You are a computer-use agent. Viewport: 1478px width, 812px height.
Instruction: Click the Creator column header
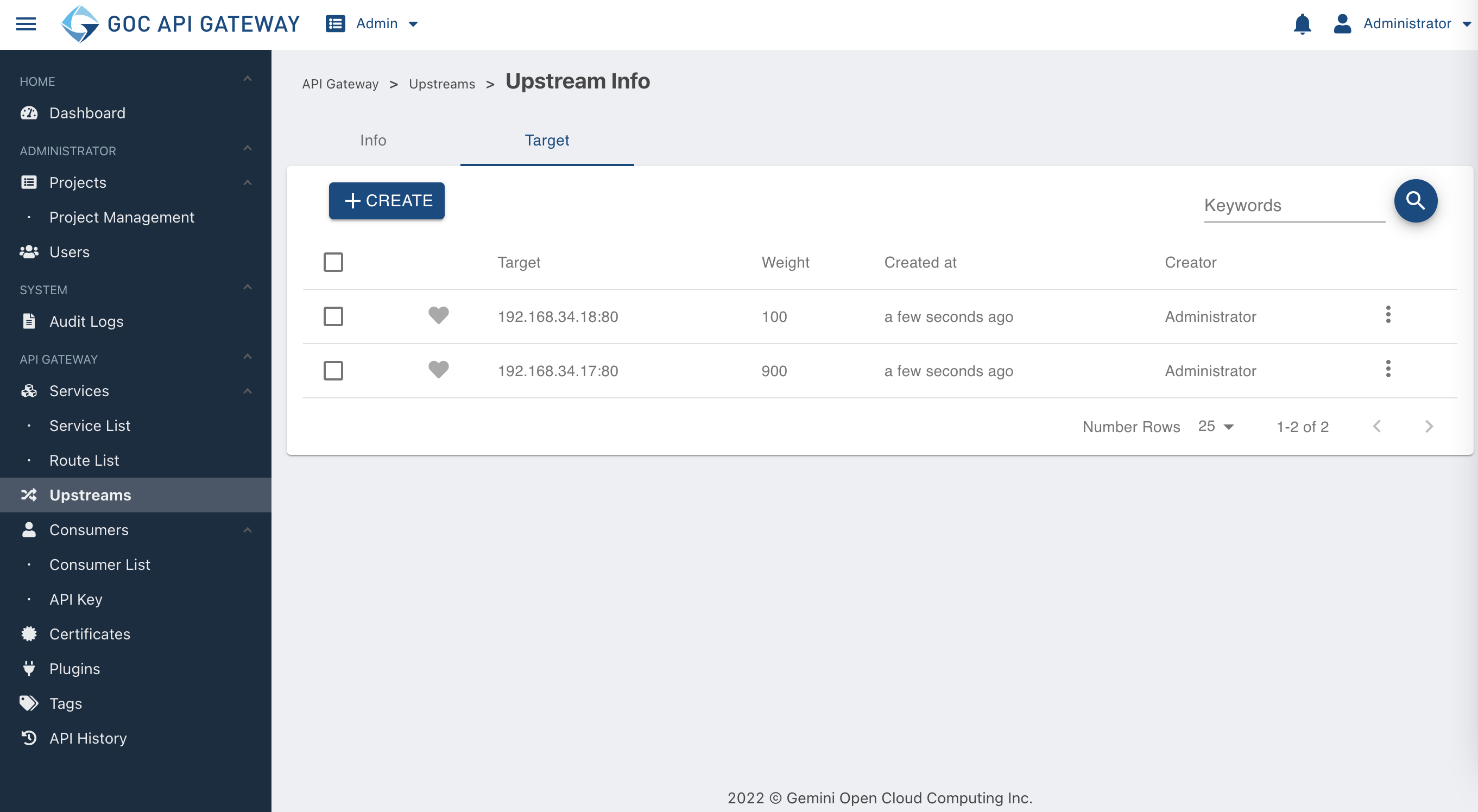(1190, 262)
